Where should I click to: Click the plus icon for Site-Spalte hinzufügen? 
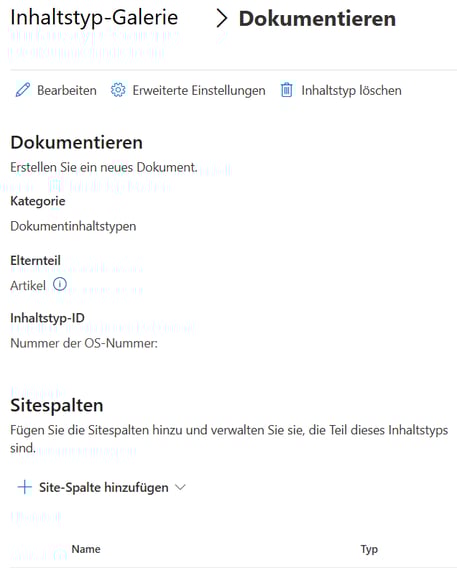pyautogui.click(x=24, y=487)
